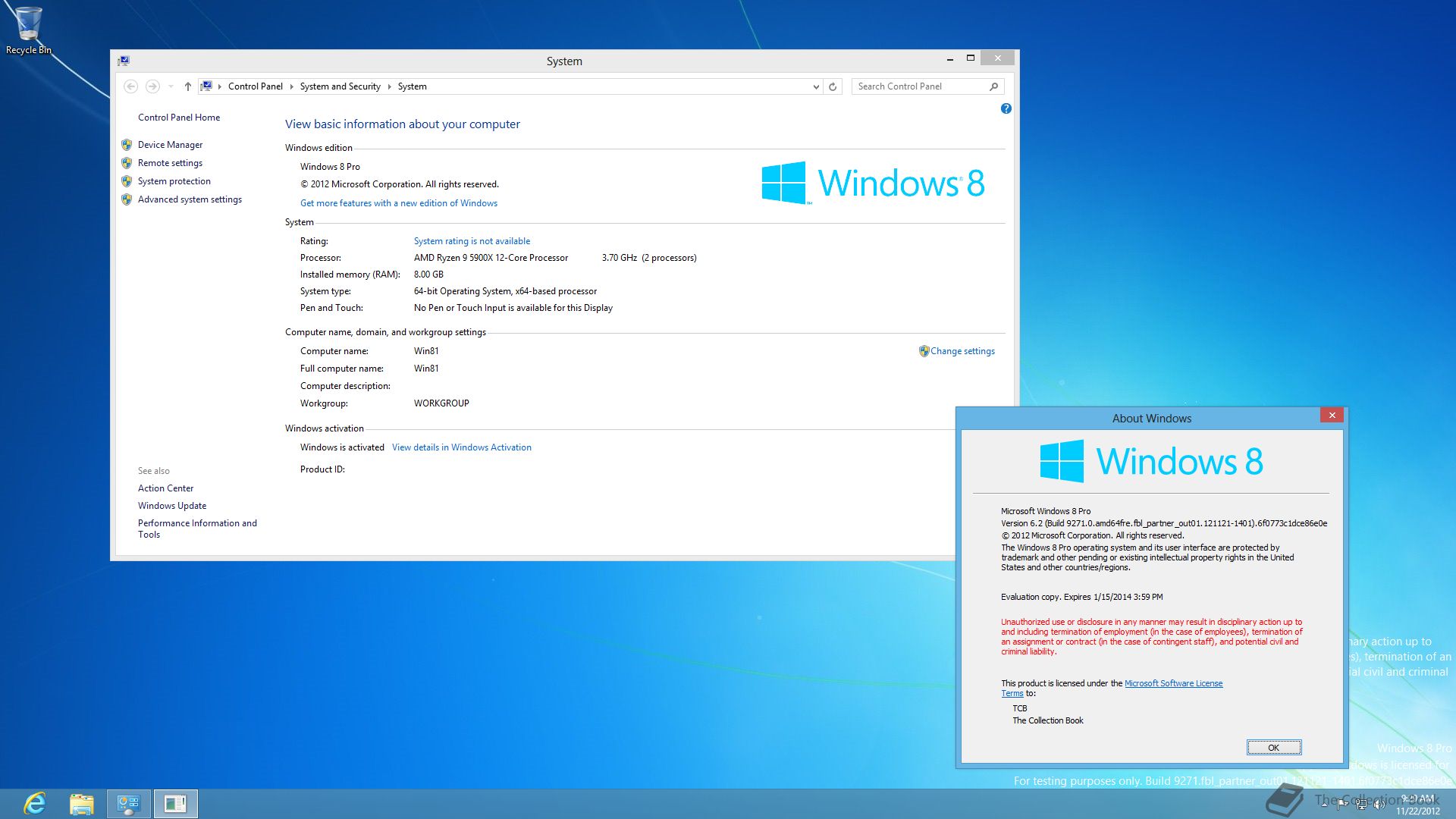1456x819 pixels.
Task: Click OK in About Windows dialog
Action: coord(1274,748)
